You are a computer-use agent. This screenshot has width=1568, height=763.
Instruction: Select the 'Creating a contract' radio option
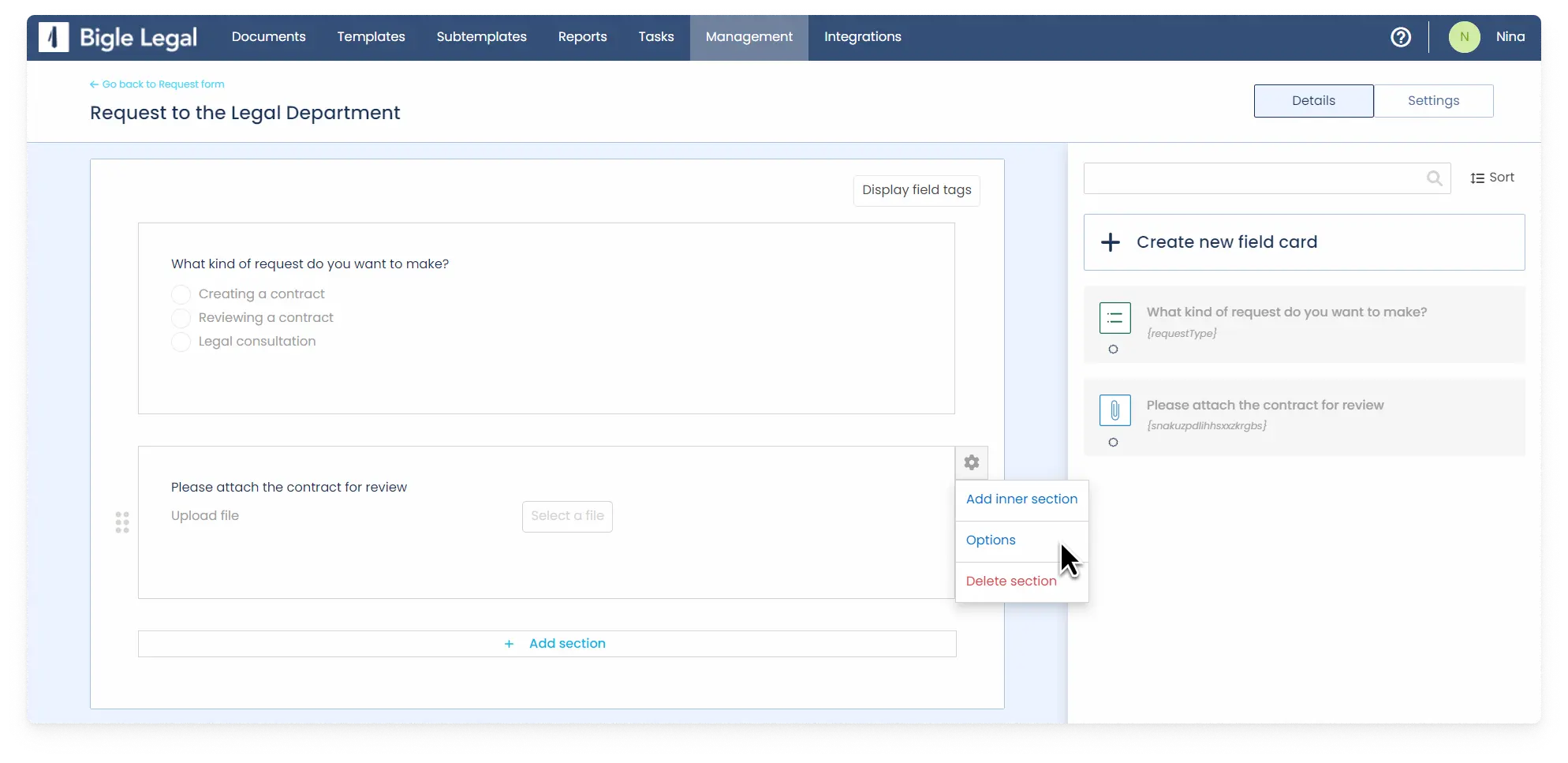pyautogui.click(x=181, y=294)
